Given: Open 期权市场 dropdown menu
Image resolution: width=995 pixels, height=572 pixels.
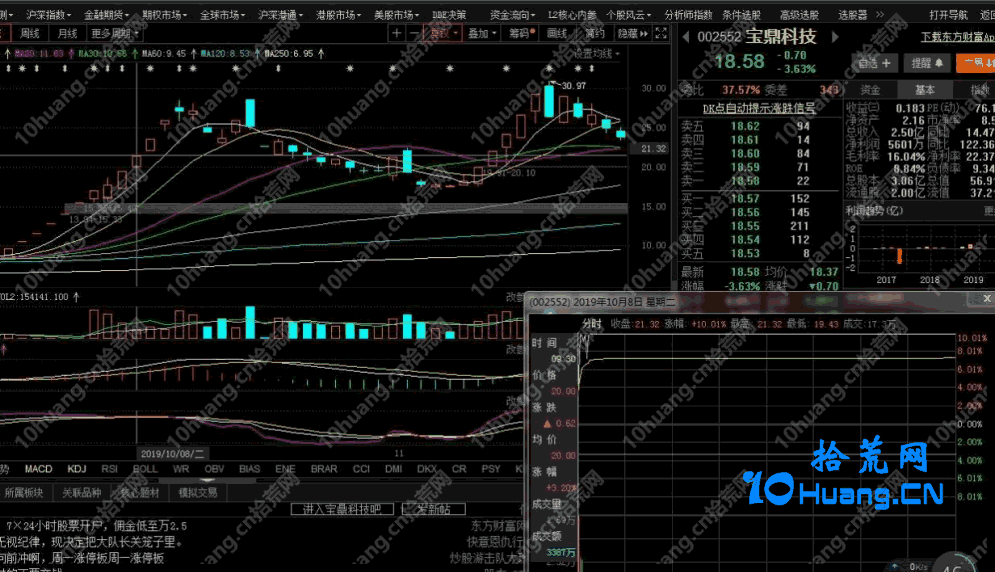Looking at the screenshot, I should pyautogui.click(x=164, y=15).
